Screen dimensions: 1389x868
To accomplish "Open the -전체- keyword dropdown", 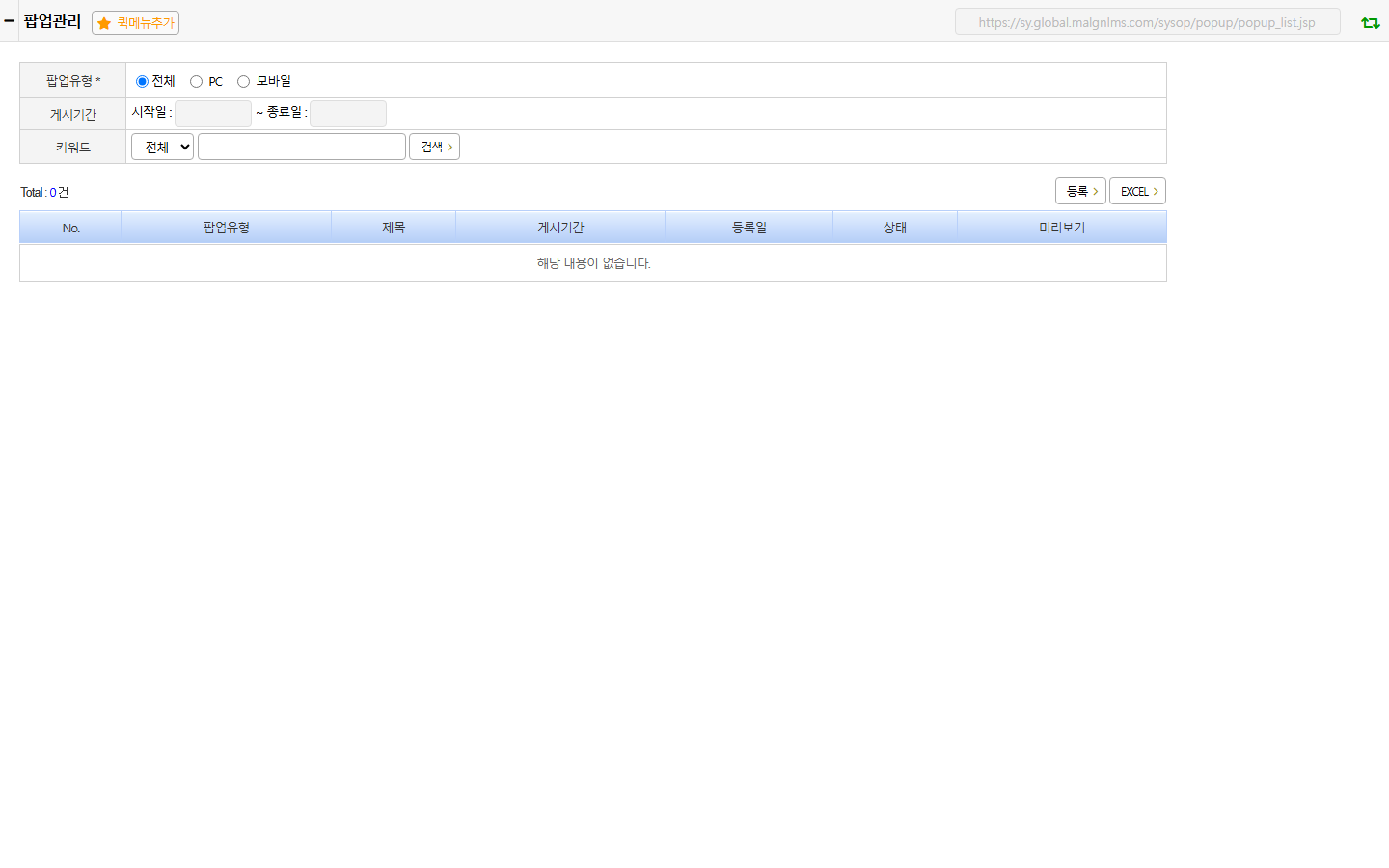I will [x=163, y=147].
